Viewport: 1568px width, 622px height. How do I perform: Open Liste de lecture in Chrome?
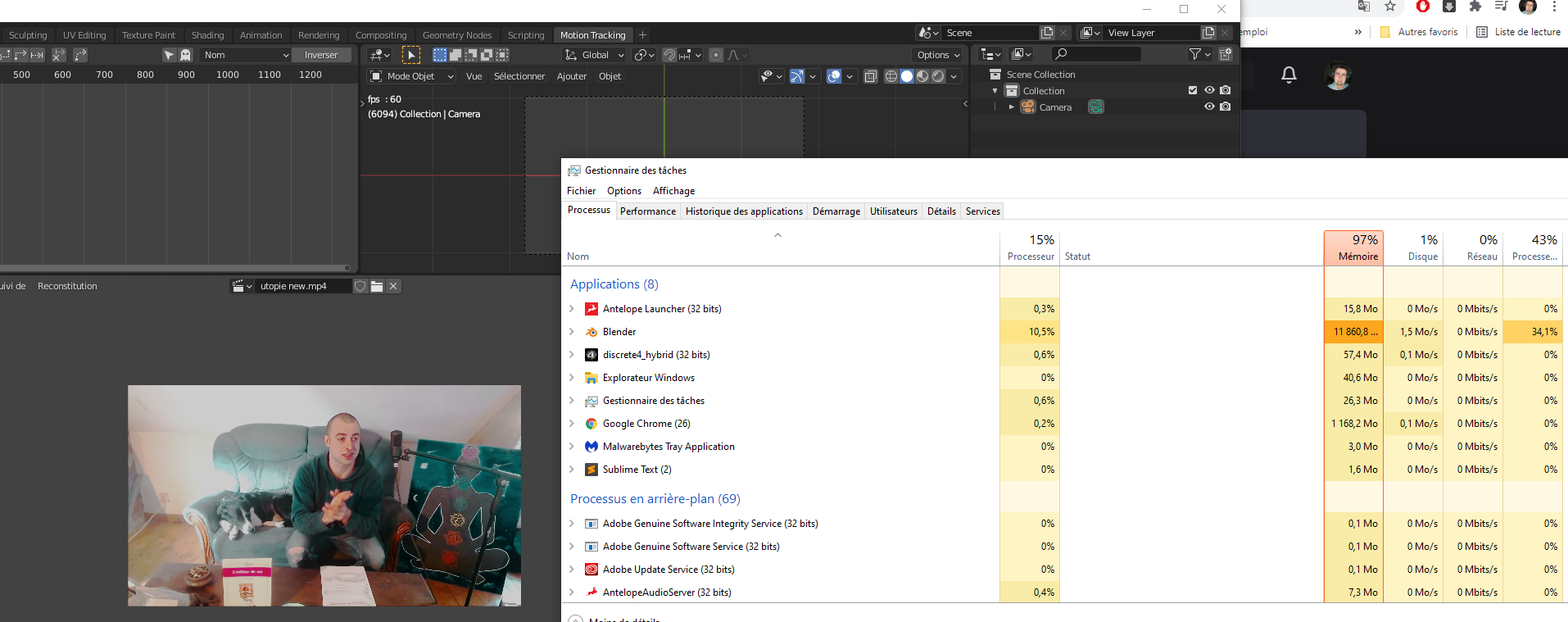(1518, 32)
